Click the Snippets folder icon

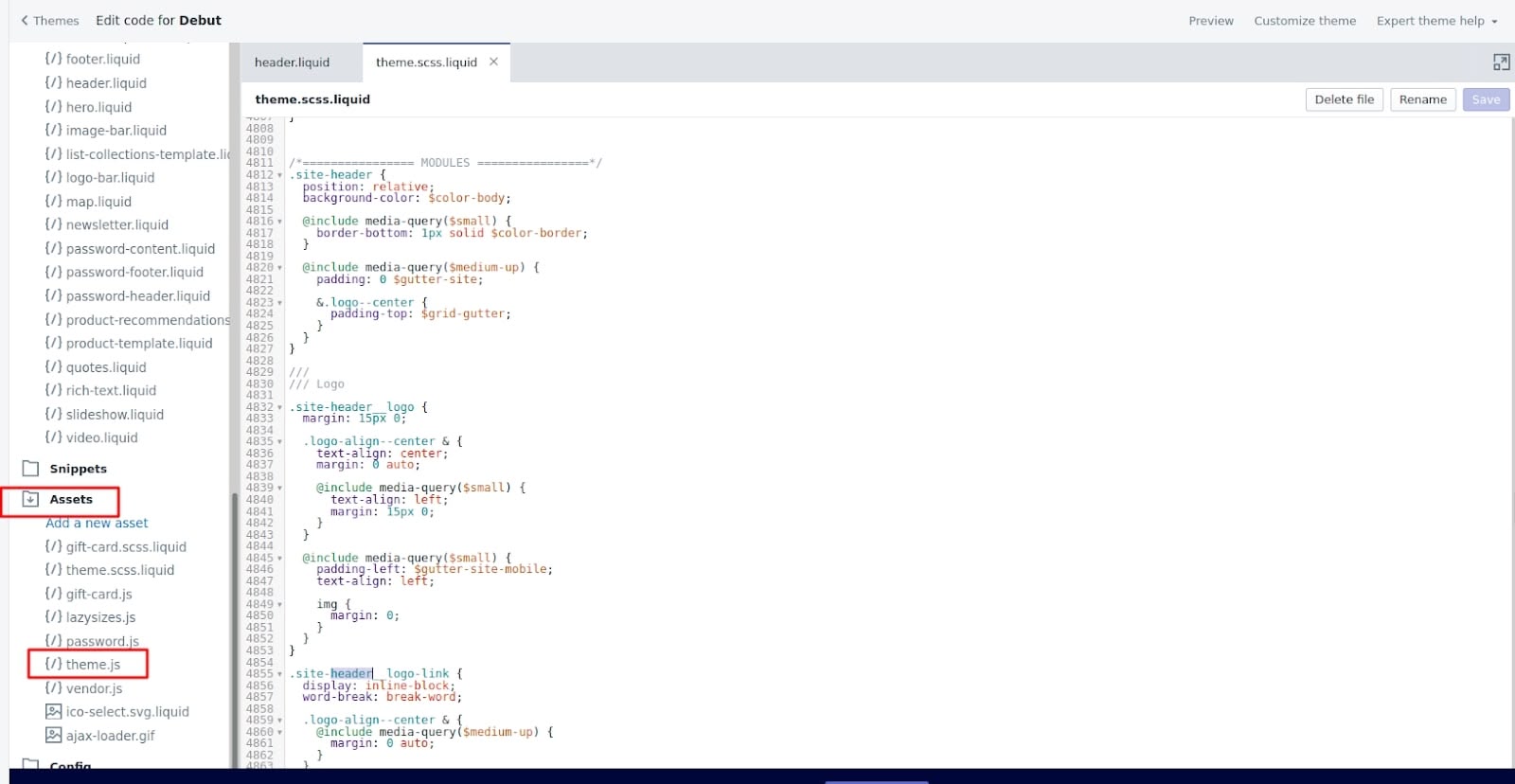[30, 469]
